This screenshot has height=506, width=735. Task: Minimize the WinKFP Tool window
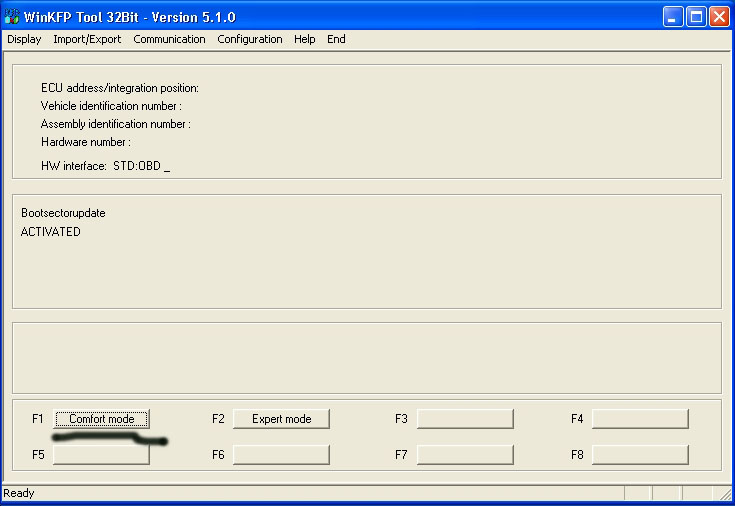(x=673, y=17)
